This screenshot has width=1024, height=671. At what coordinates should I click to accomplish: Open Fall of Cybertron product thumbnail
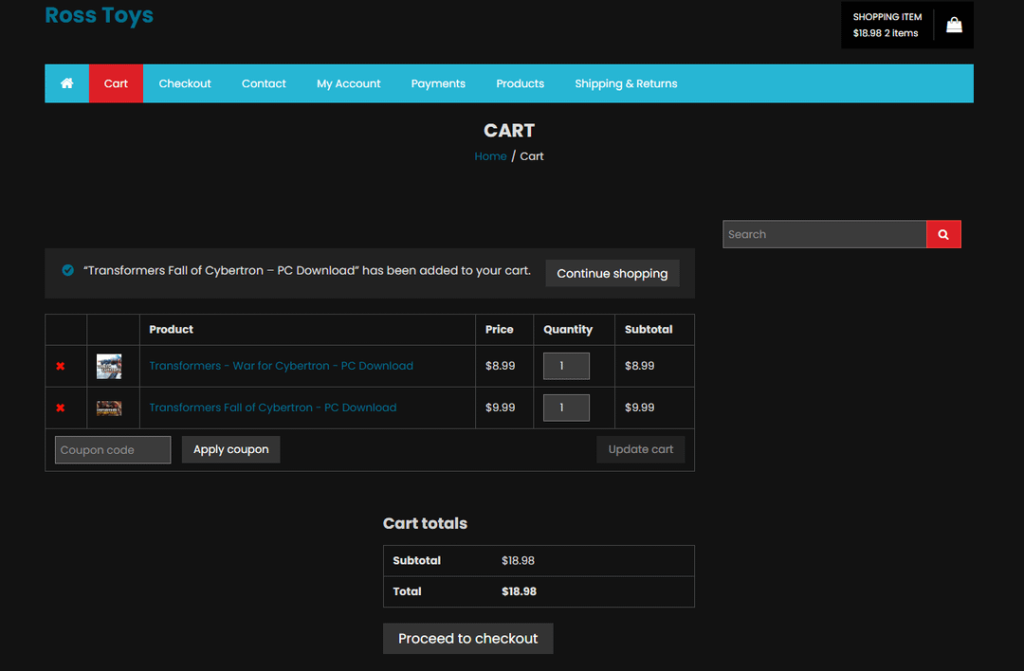point(109,408)
